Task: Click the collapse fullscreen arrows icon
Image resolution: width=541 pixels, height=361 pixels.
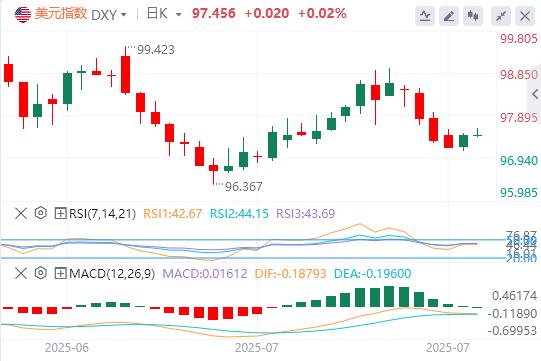Action: click(x=501, y=16)
